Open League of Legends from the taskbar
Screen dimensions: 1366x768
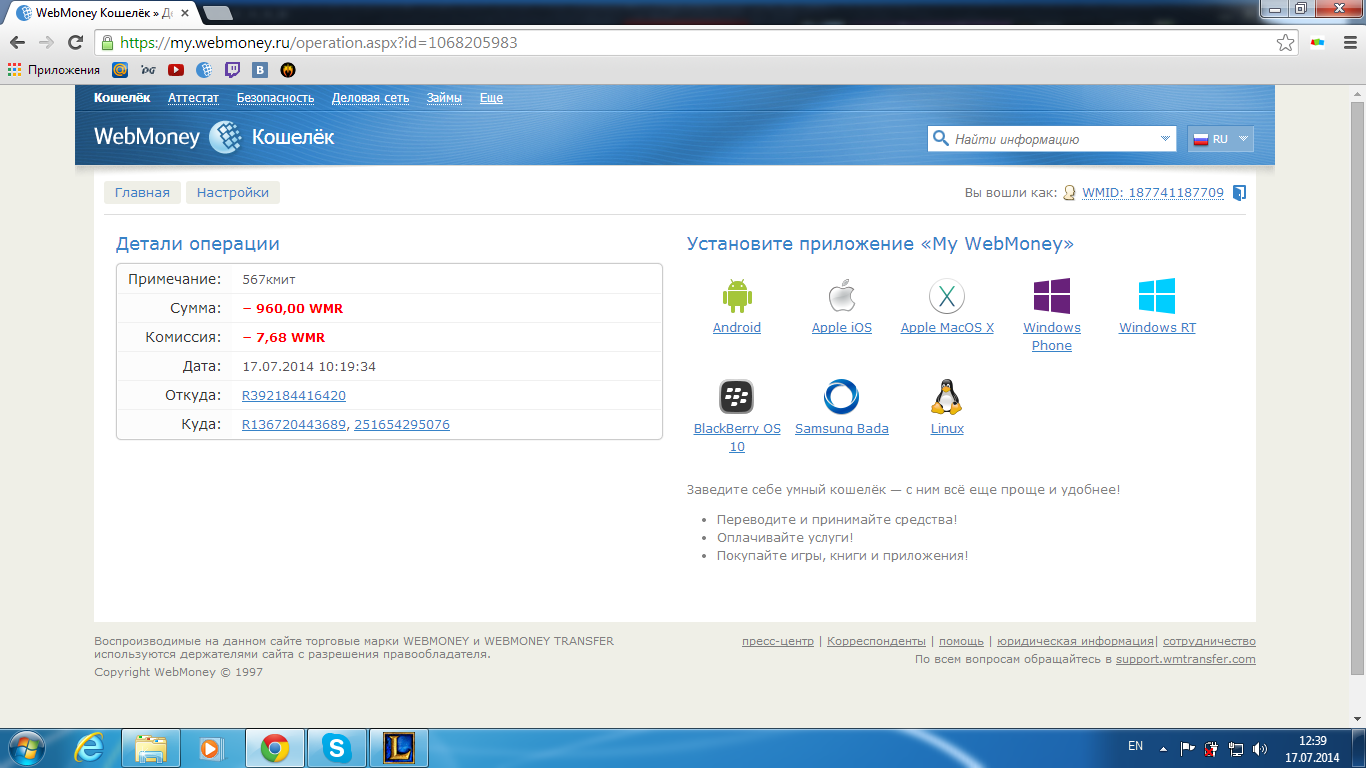point(399,748)
